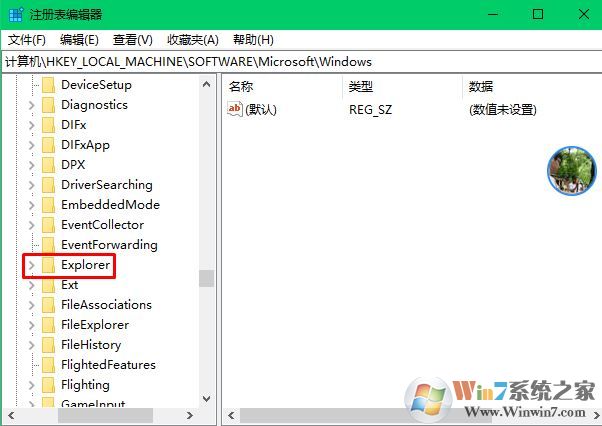Expand the EmbeddedMode key
This screenshot has height=426, width=602.
32,205
